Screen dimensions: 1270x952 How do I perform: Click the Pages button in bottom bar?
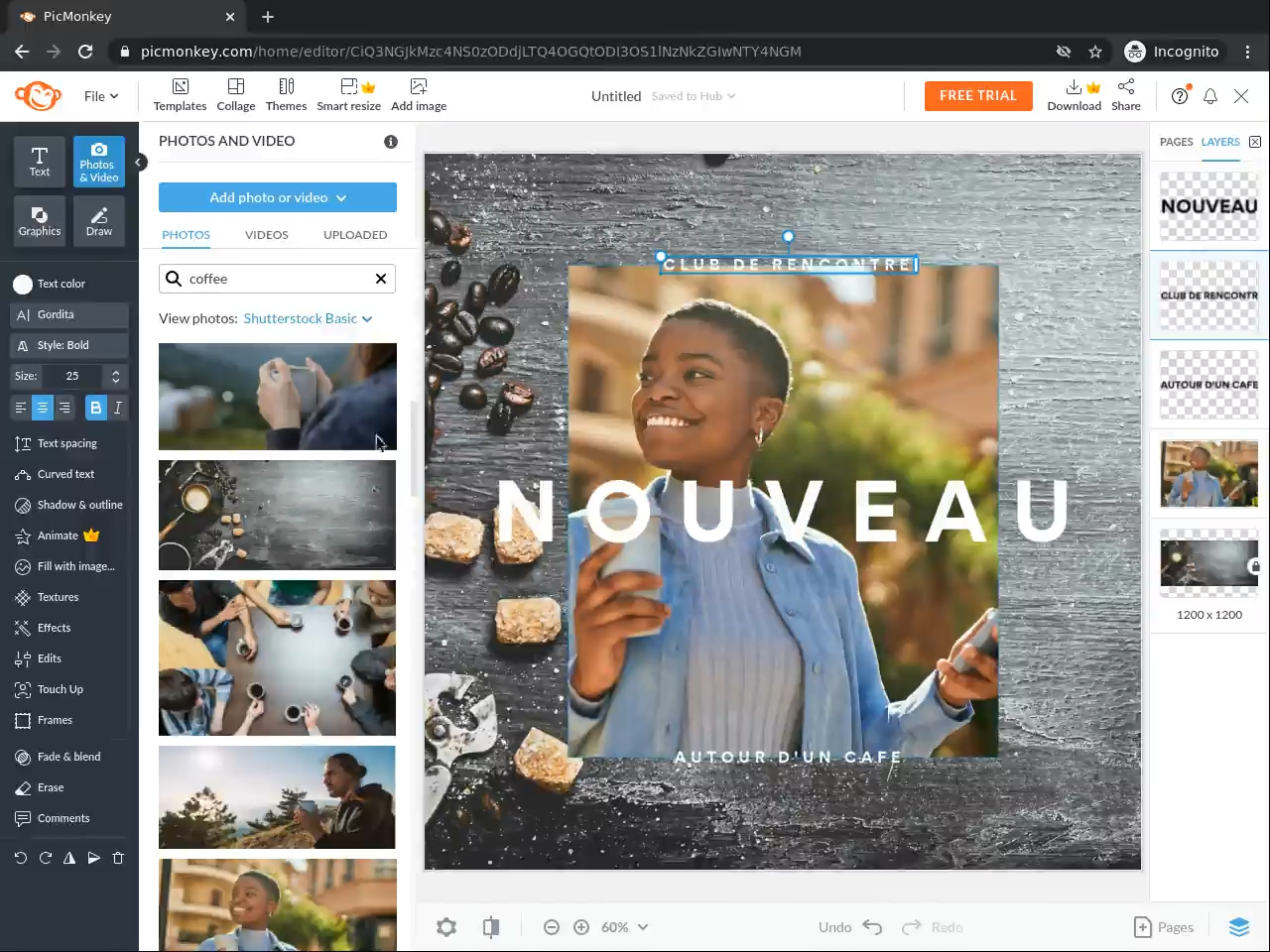click(x=1164, y=927)
